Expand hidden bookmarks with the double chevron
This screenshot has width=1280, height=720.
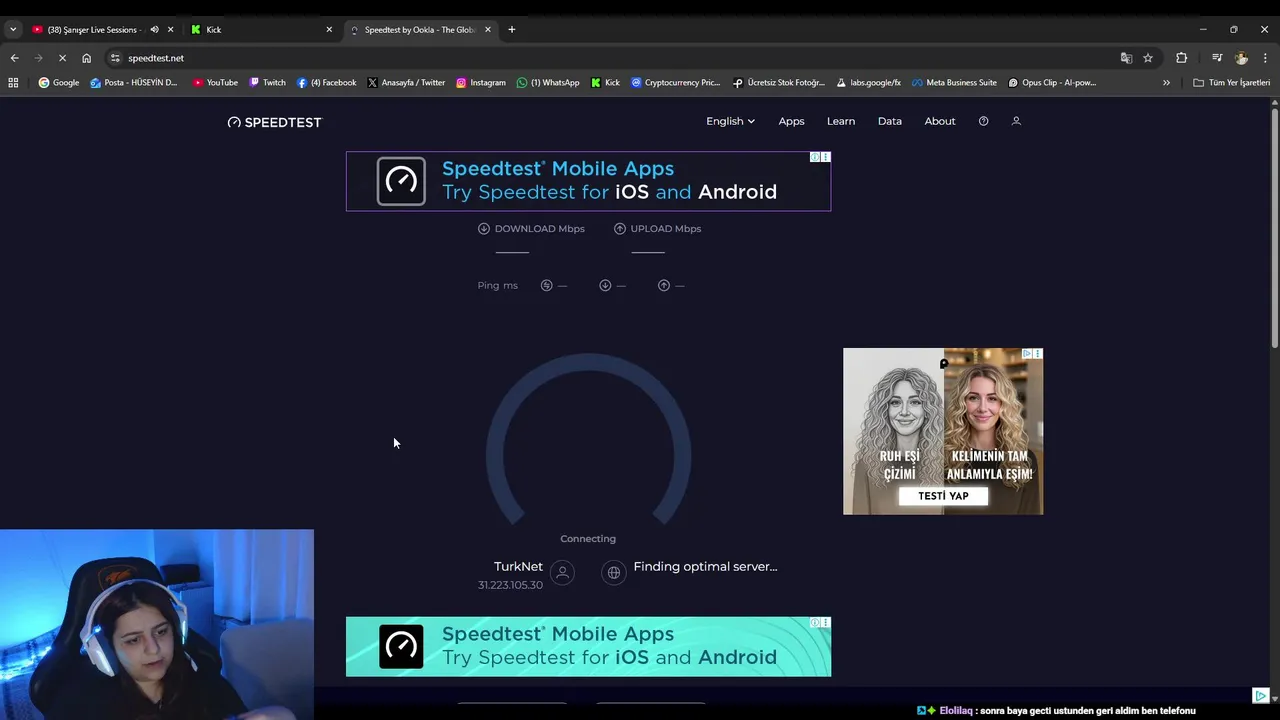tap(1166, 83)
